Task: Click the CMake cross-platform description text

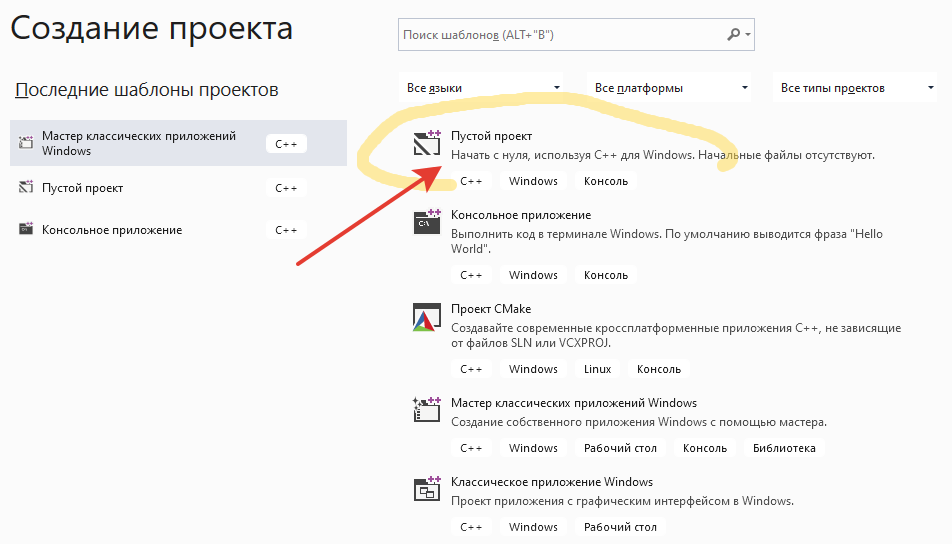Action: [676, 335]
